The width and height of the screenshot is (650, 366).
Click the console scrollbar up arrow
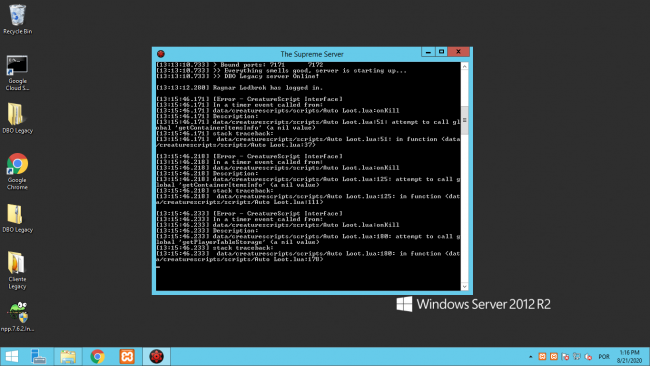click(464, 66)
